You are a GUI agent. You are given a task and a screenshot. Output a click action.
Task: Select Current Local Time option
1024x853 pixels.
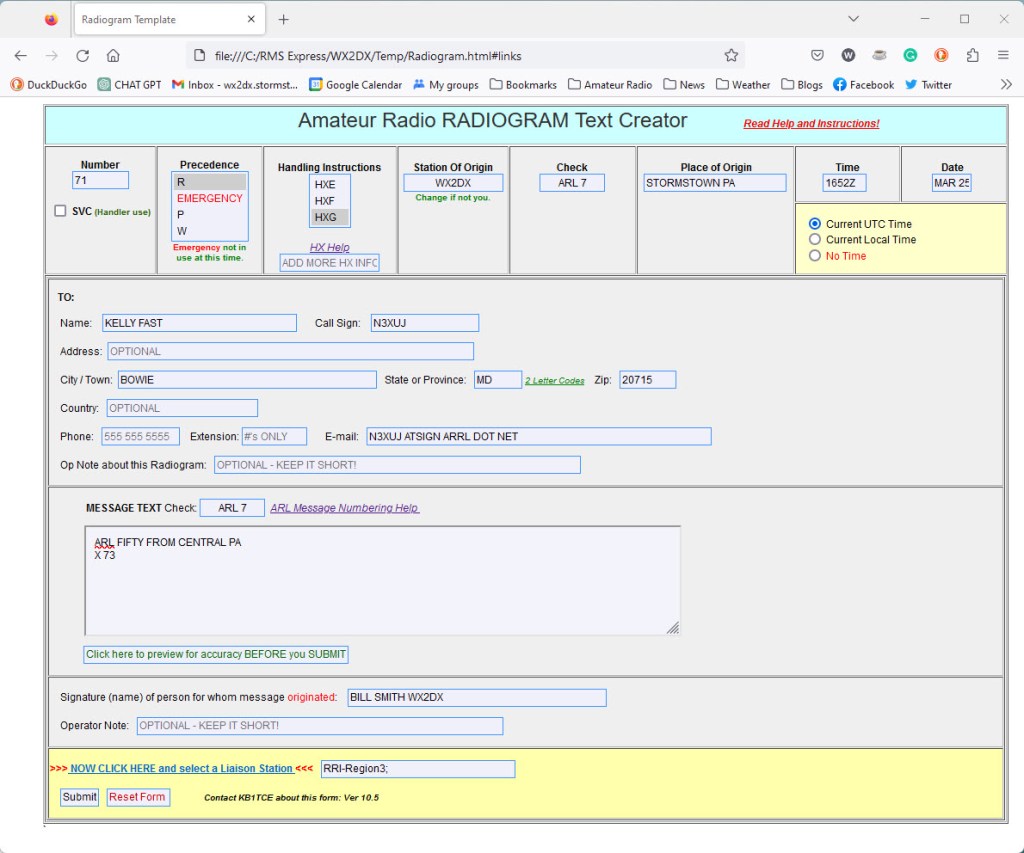815,240
